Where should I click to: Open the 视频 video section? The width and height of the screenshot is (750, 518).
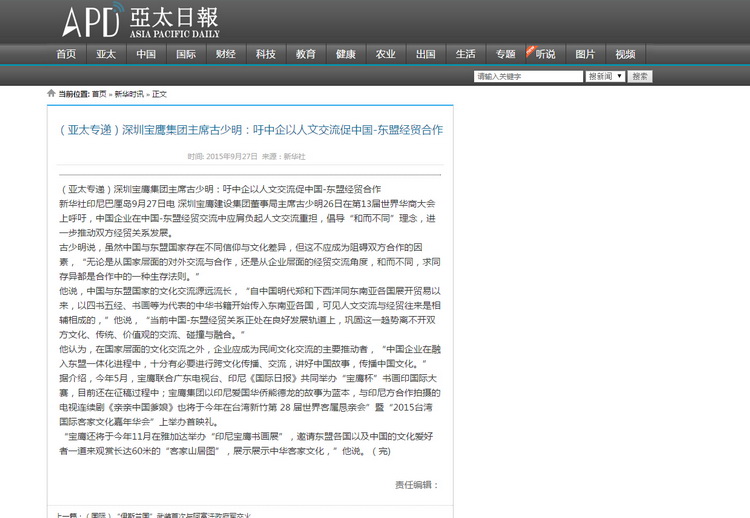[625, 54]
